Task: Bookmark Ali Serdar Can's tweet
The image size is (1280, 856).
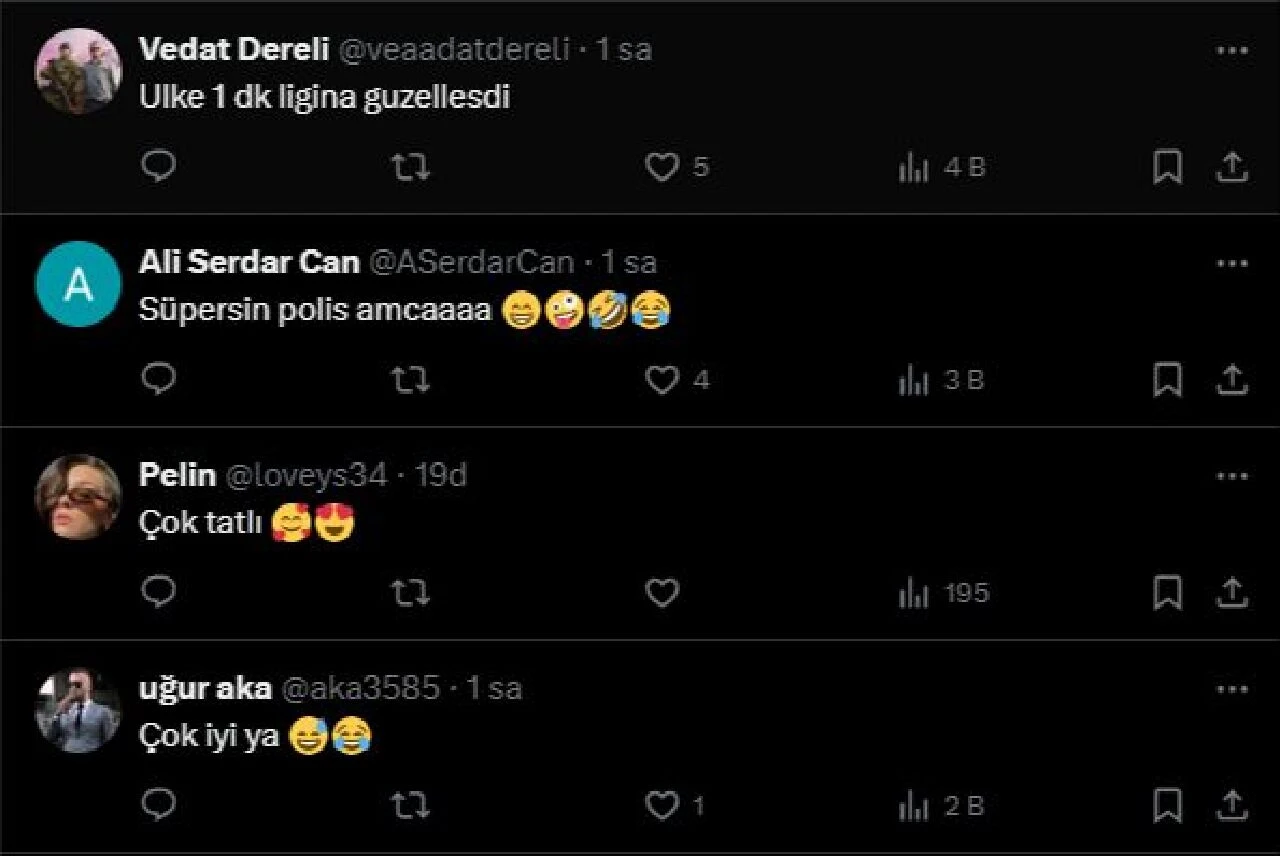Action: 1167,380
